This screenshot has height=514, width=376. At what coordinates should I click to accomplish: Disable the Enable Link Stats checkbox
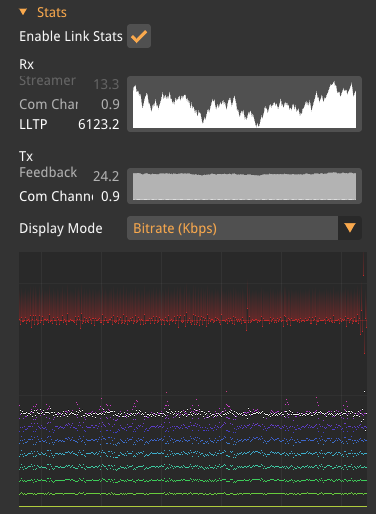[x=139, y=36]
